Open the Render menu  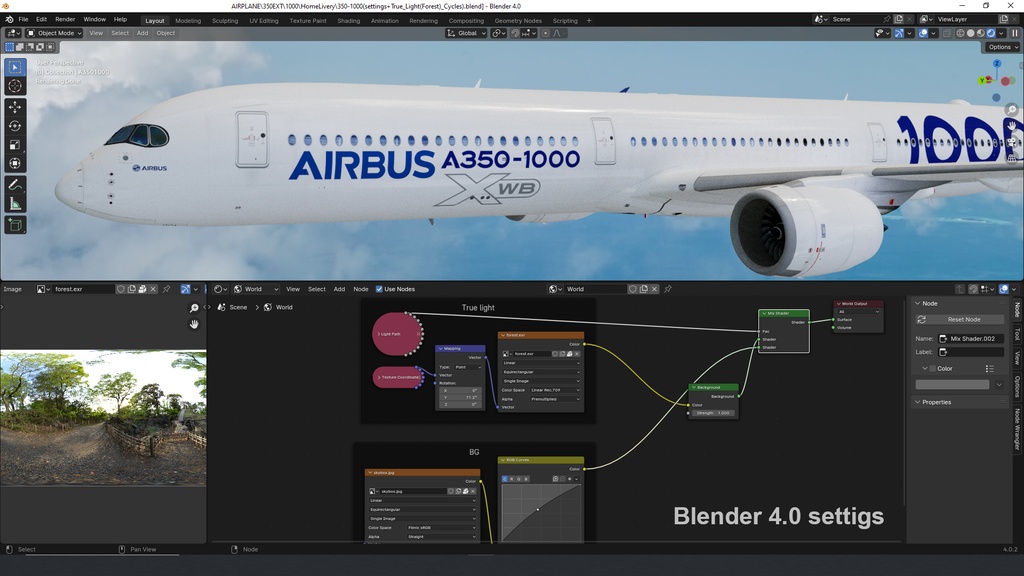click(x=65, y=19)
